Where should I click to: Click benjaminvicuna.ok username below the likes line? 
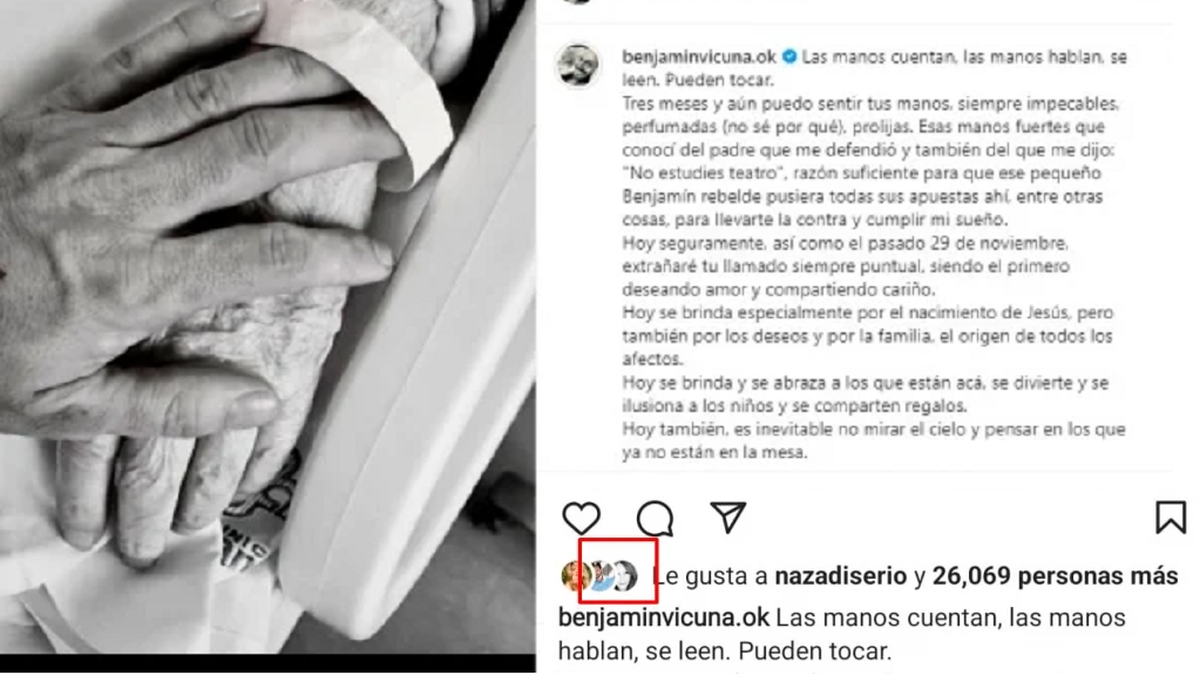pyautogui.click(x=664, y=617)
